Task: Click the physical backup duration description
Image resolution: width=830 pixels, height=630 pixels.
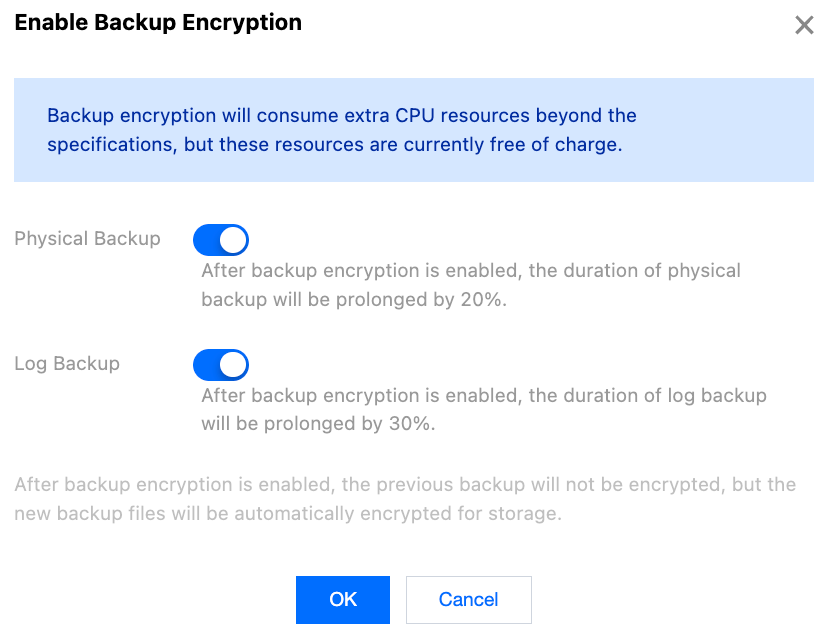Action: (470, 285)
